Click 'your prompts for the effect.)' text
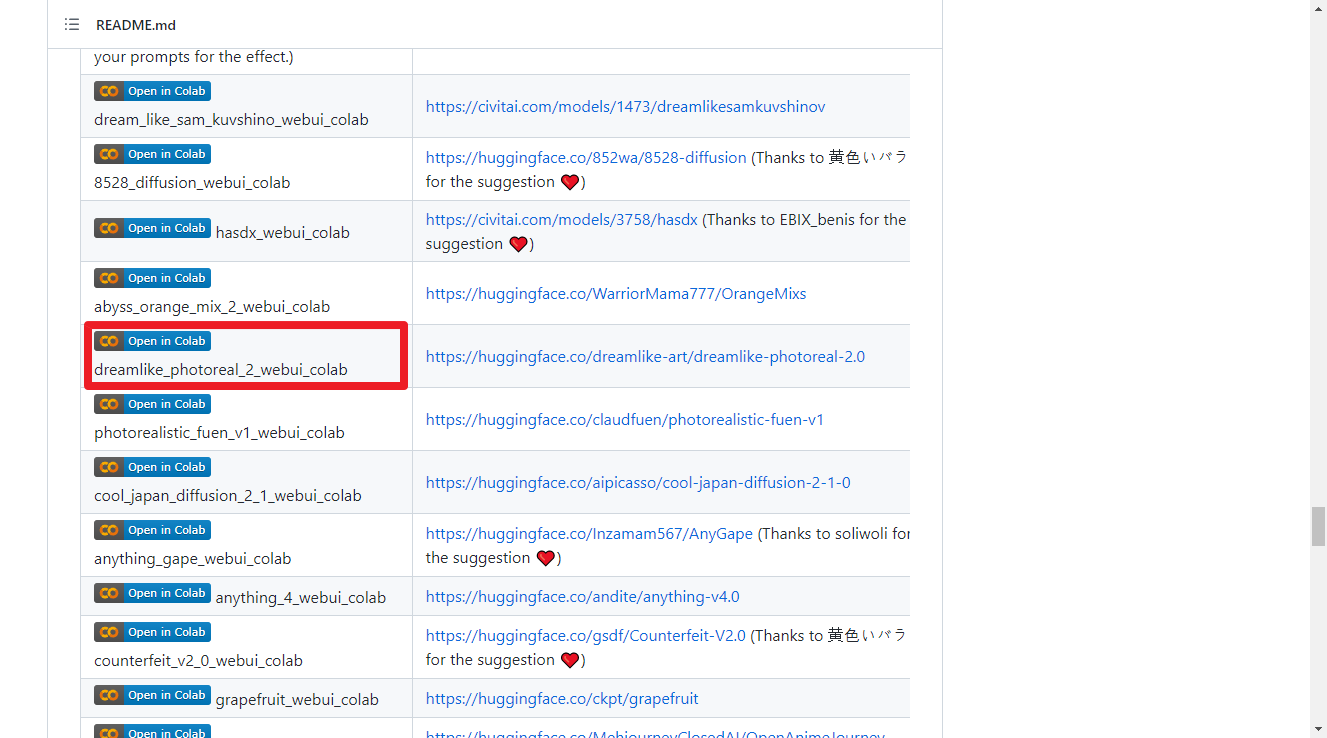This screenshot has height=738, width=1327. click(194, 57)
